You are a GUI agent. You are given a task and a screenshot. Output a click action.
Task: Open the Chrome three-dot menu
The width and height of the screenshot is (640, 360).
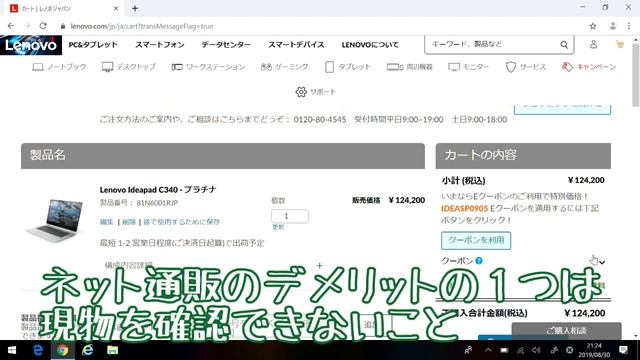[629, 26]
